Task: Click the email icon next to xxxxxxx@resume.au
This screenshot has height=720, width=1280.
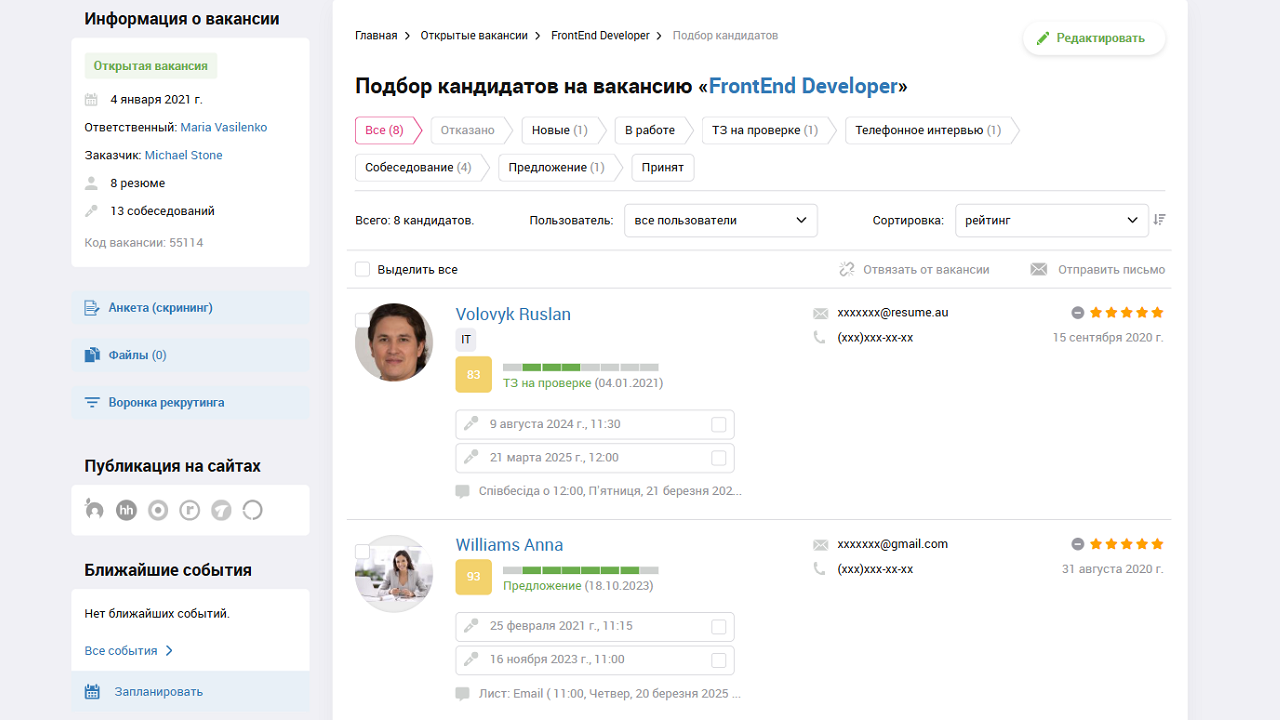Action: pos(821,313)
